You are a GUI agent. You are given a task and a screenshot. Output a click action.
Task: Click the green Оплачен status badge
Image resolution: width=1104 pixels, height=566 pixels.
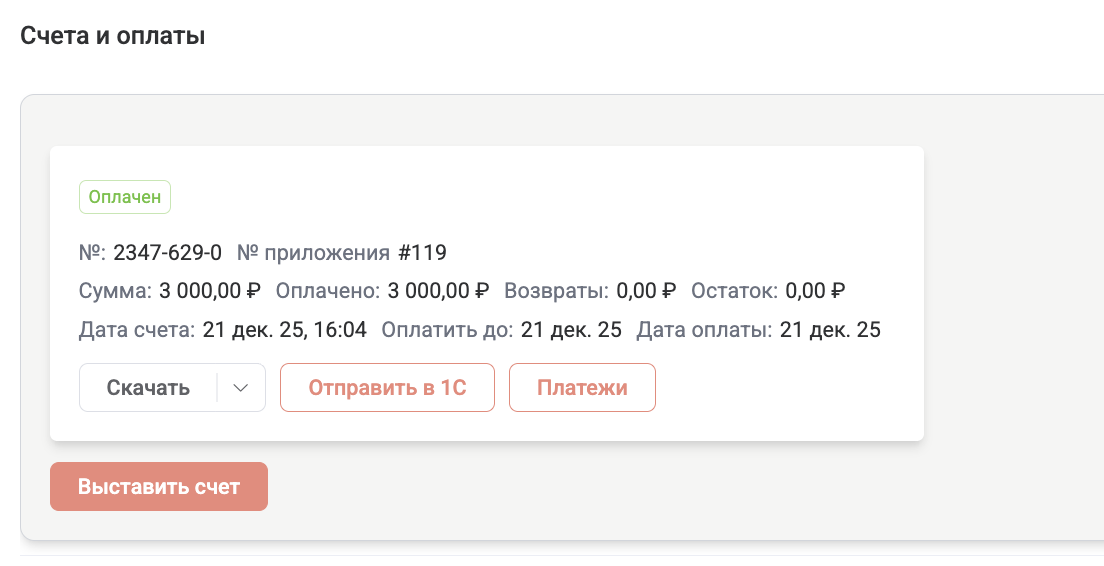click(x=125, y=197)
